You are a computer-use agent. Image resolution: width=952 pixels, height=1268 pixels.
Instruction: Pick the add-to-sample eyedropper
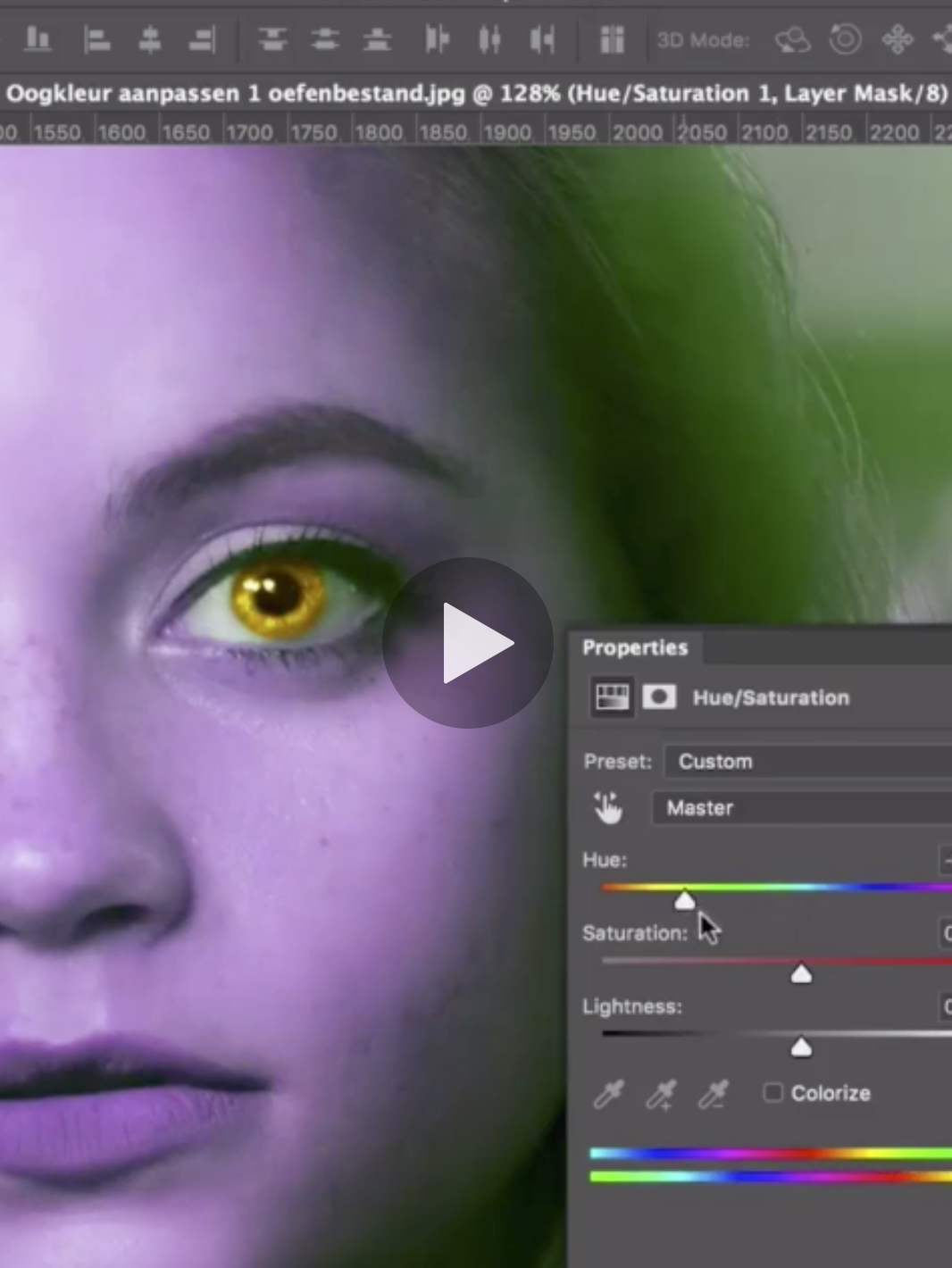coord(661,1094)
